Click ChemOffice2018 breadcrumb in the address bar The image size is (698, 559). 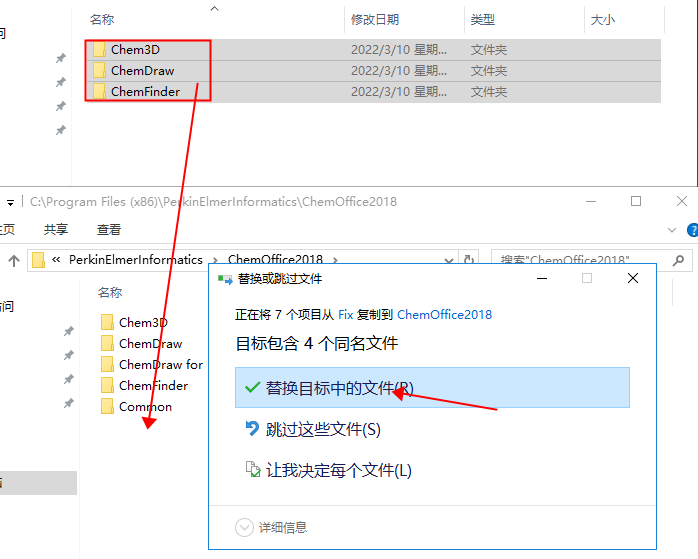(x=275, y=259)
